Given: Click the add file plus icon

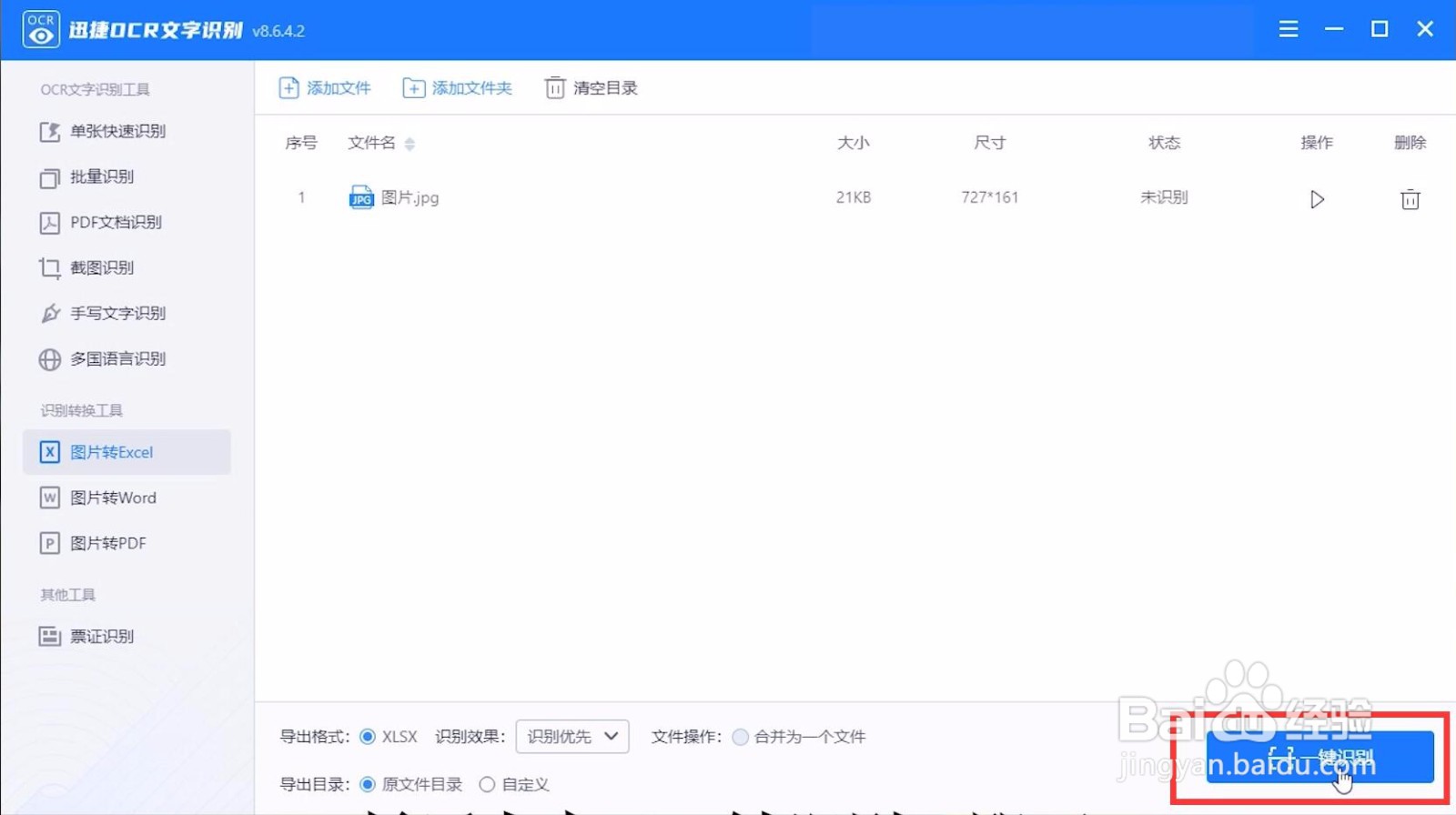Looking at the screenshot, I should click(288, 87).
